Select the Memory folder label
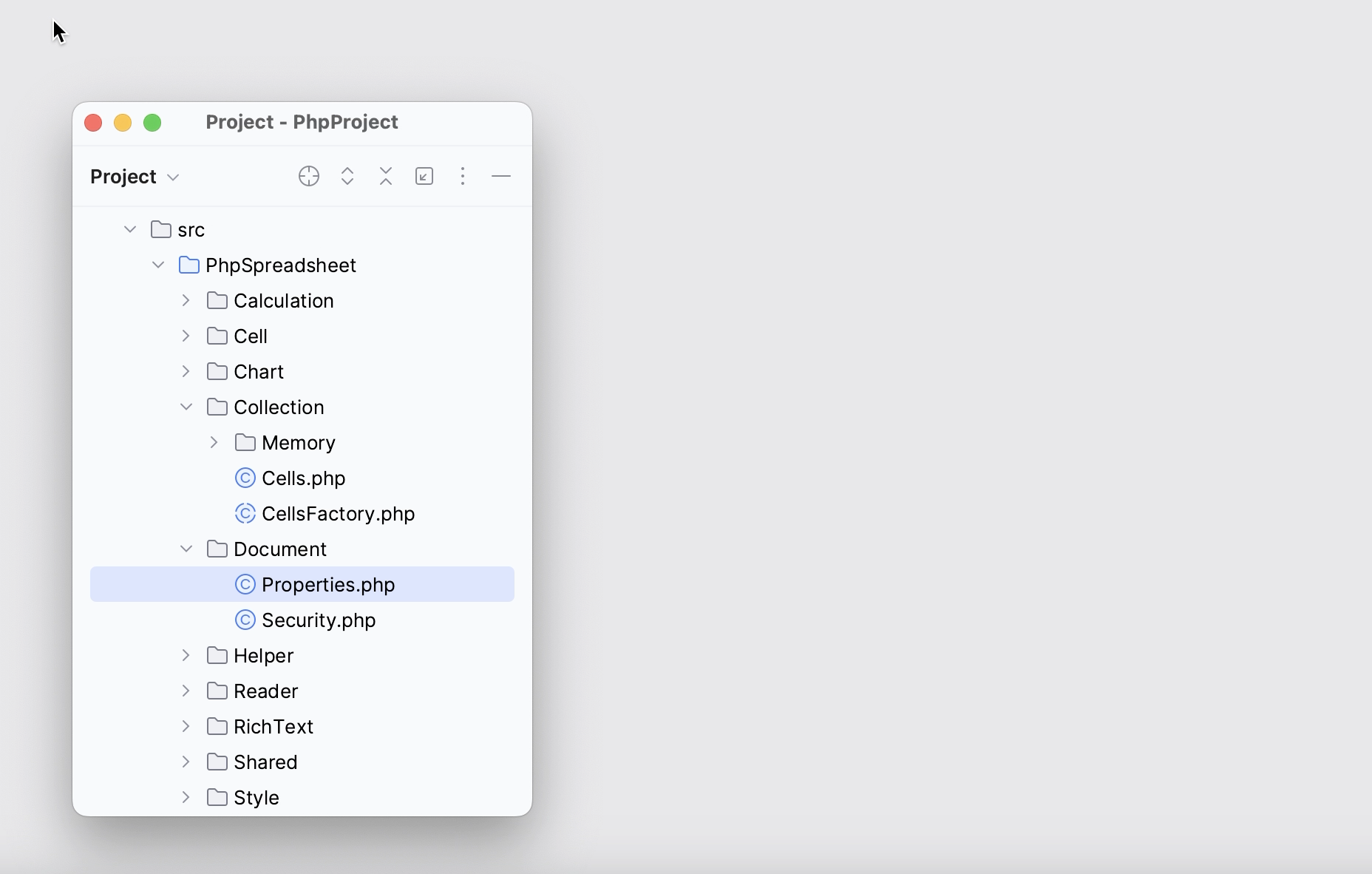The width and height of the screenshot is (1372, 874). coord(299,443)
